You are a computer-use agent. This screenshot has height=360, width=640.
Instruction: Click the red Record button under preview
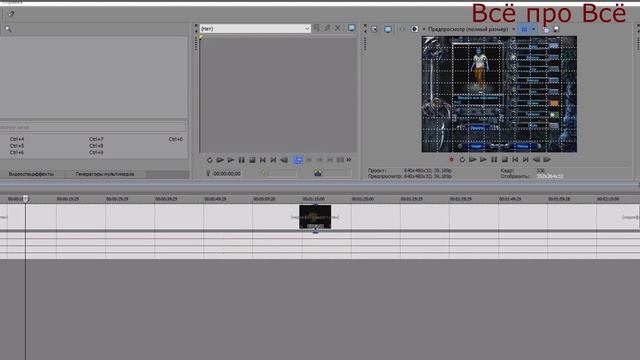point(451,160)
